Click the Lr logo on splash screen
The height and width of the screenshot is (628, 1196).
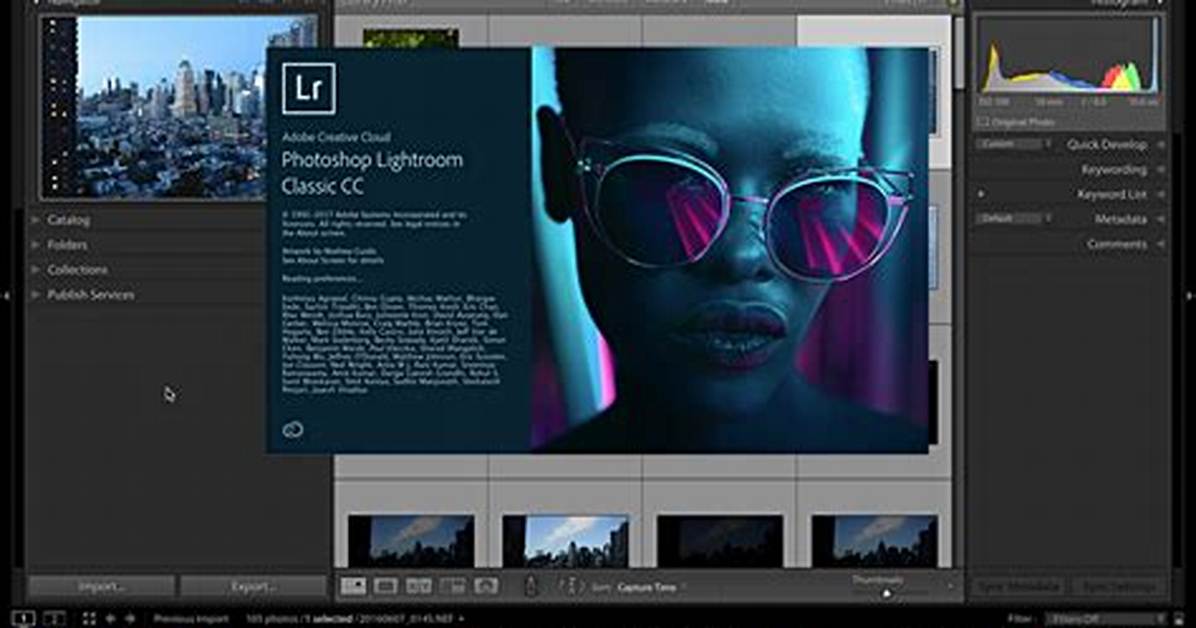(x=308, y=89)
